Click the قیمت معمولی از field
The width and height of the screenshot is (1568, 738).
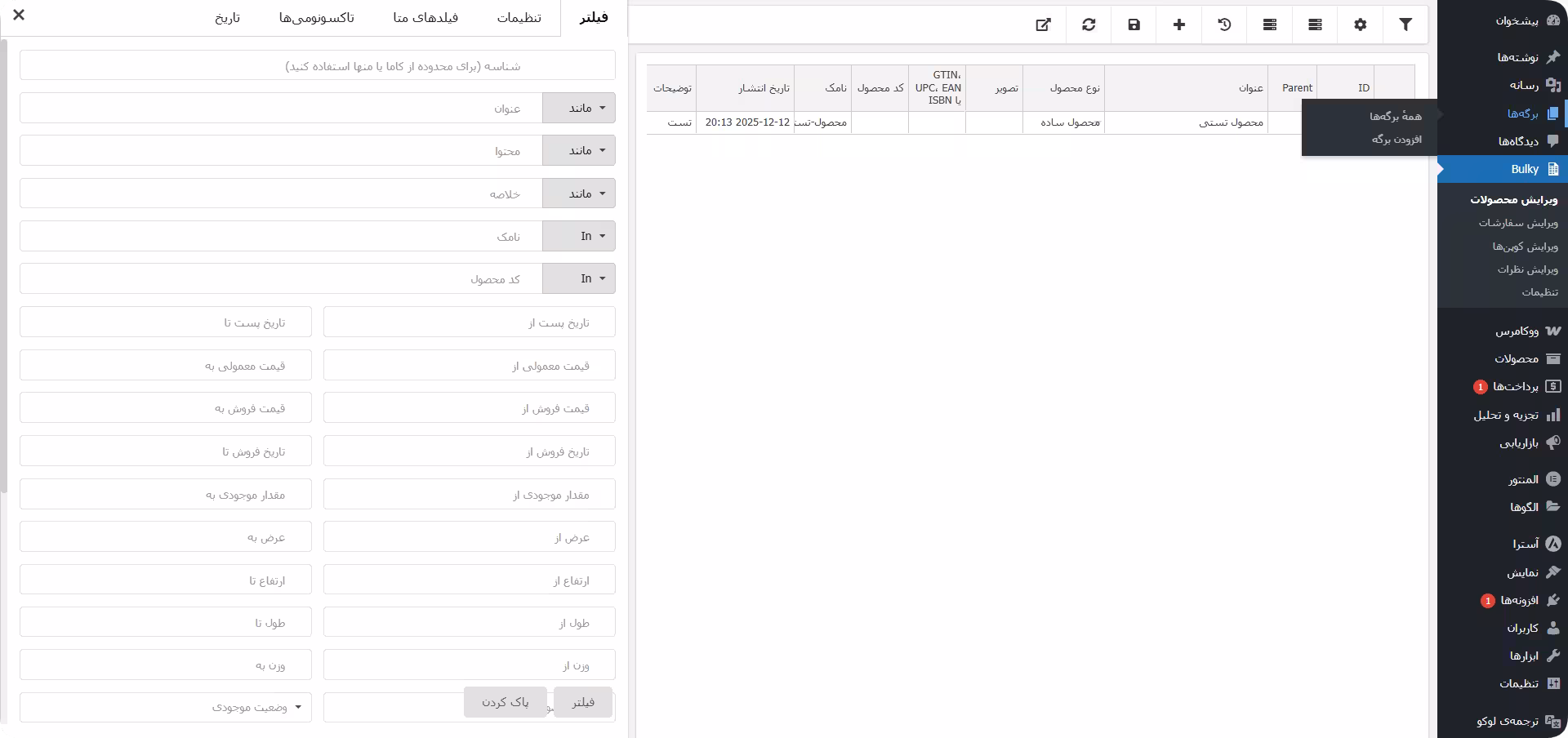pyautogui.click(x=470, y=365)
